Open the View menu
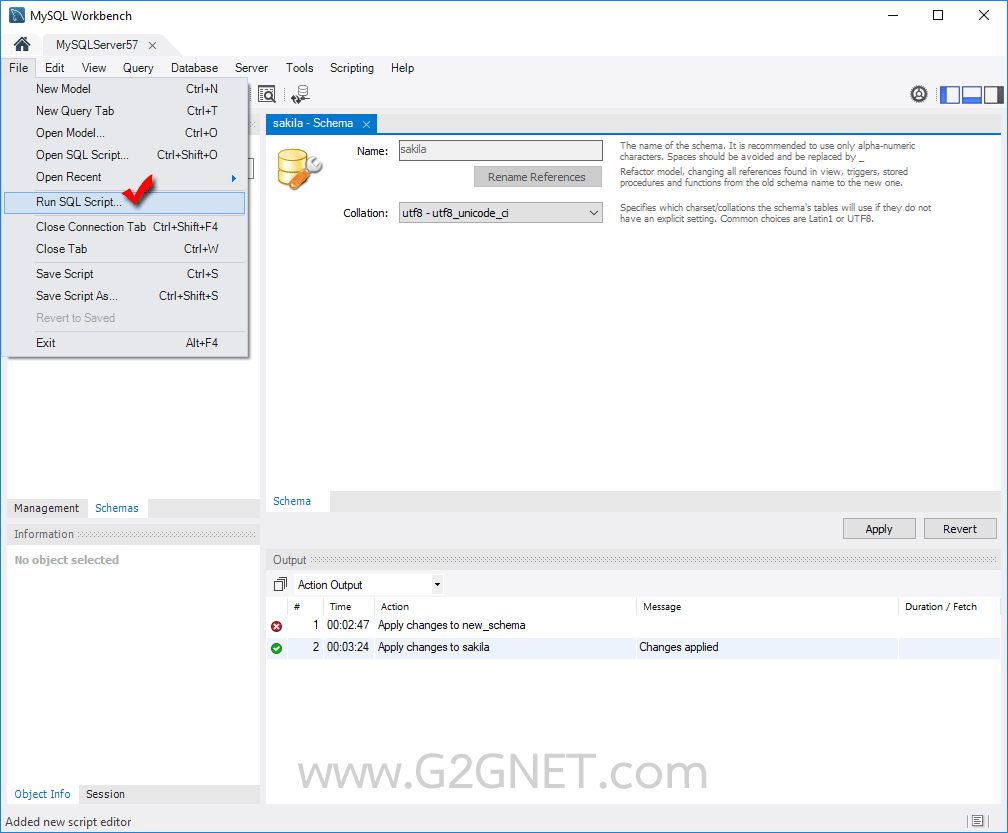Viewport: 1008px width, 833px height. 94,67
